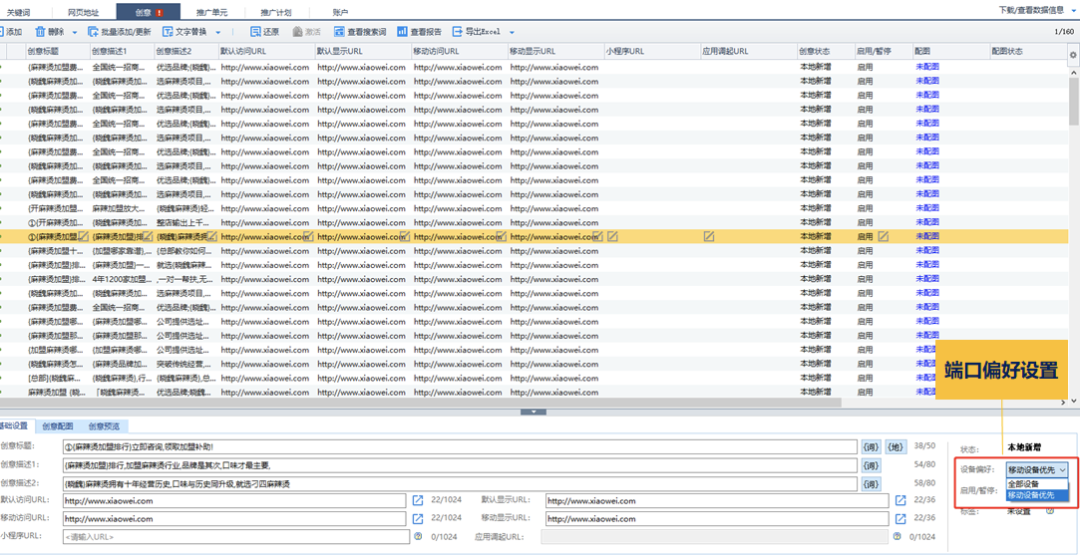Click edit icon in highlighted row's 启用/暂停 cell
1080x557 pixels.
[x=883, y=237]
